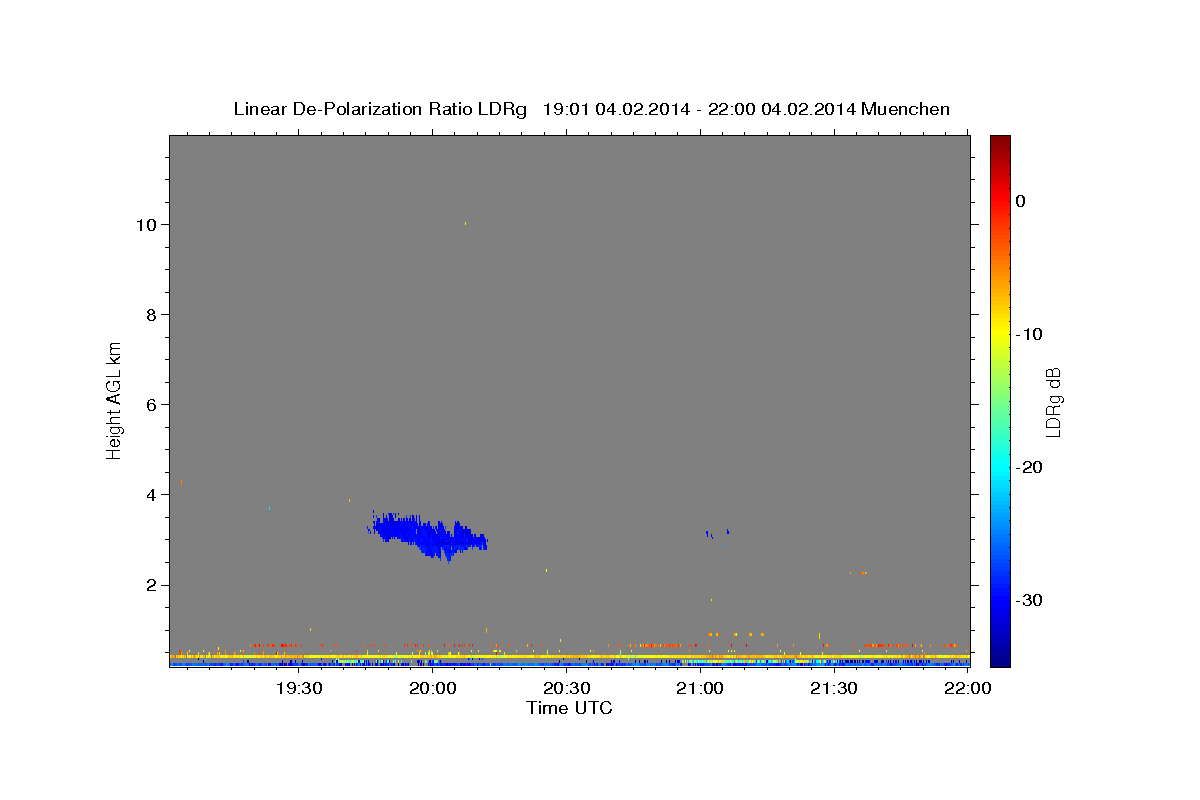Viewport: 1200px width, 800px height.
Task: Click the height tick label '8'
Action: (x=153, y=315)
